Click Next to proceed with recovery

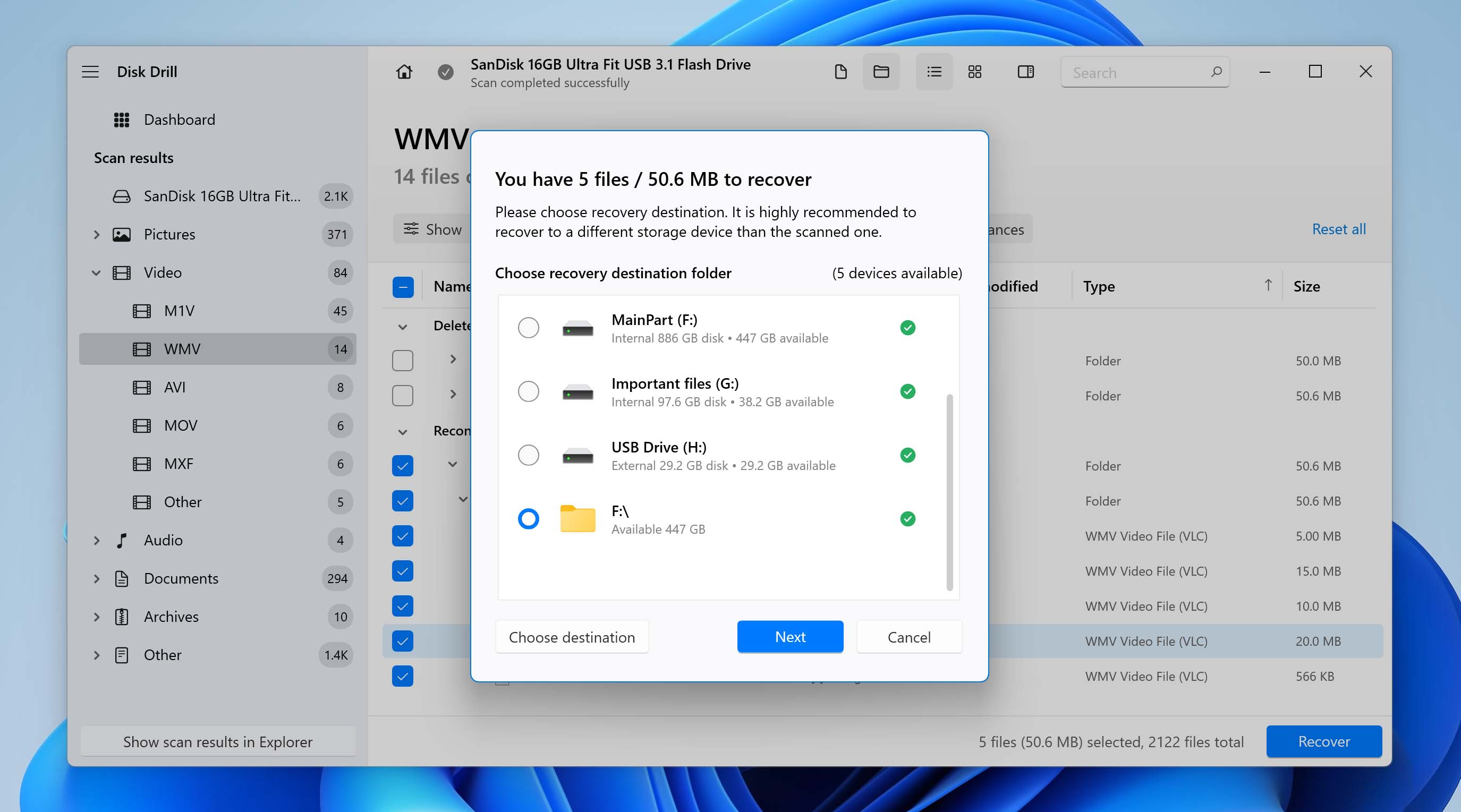click(790, 636)
